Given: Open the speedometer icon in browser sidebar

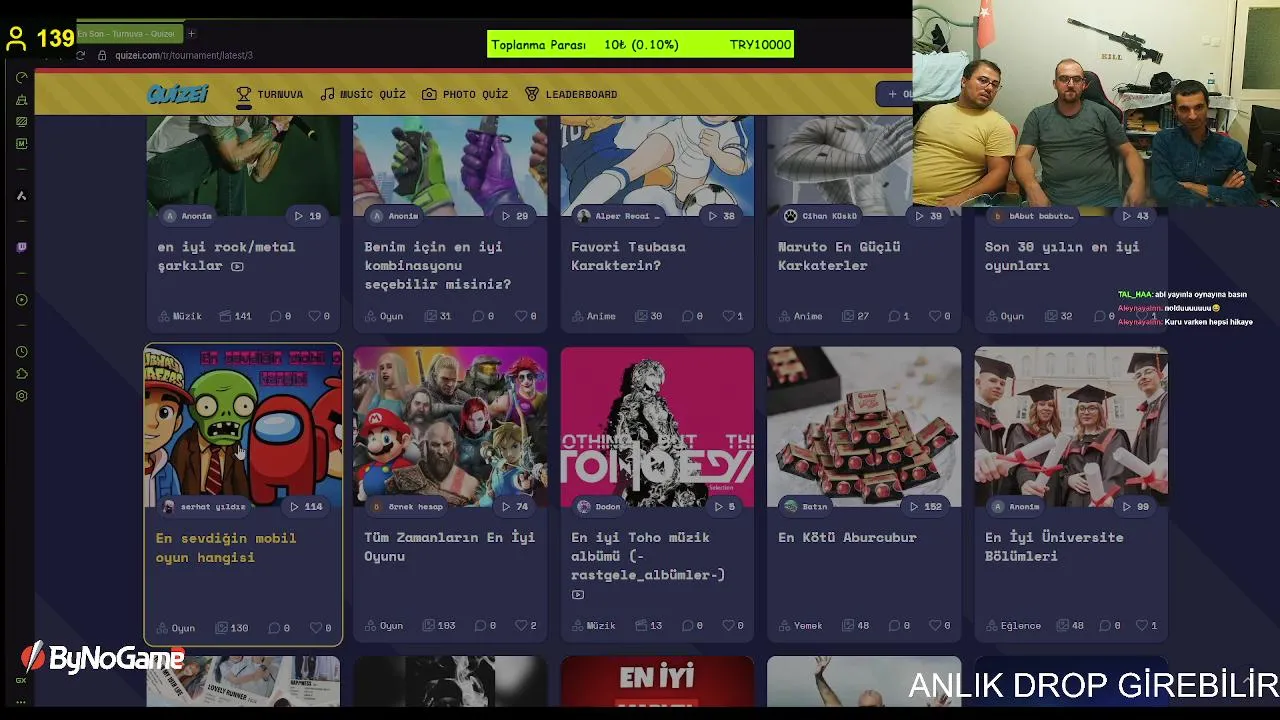Looking at the screenshot, I should (21, 77).
